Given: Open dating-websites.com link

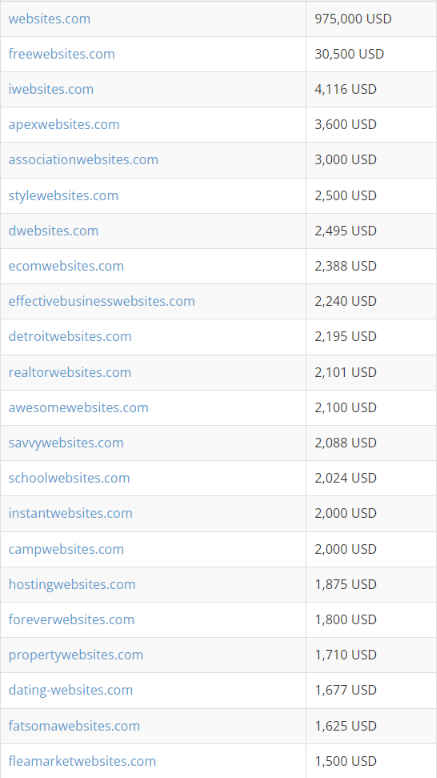Looking at the screenshot, I should click(x=70, y=690).
